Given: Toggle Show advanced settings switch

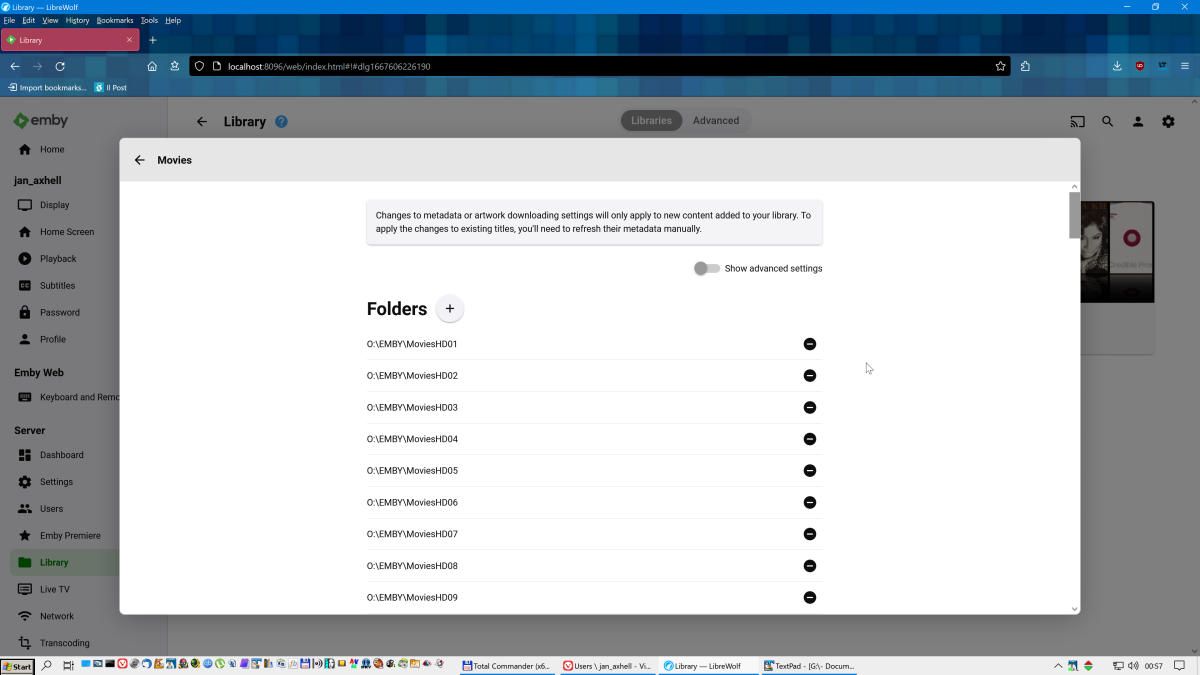Looking at the screenshot, I should [x=707, y=268].
